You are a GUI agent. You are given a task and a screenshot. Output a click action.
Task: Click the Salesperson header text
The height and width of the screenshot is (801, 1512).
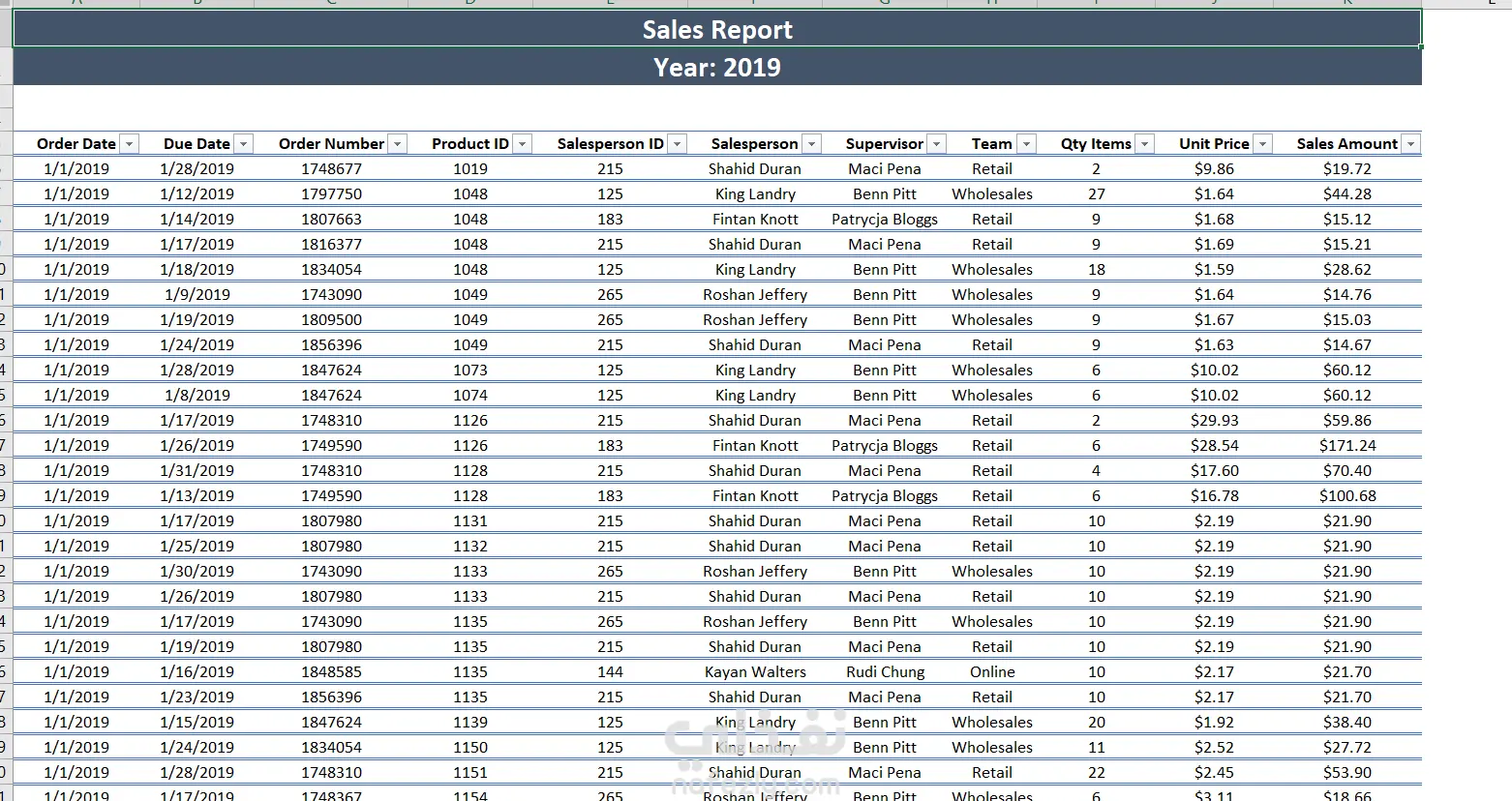(755, 143)
